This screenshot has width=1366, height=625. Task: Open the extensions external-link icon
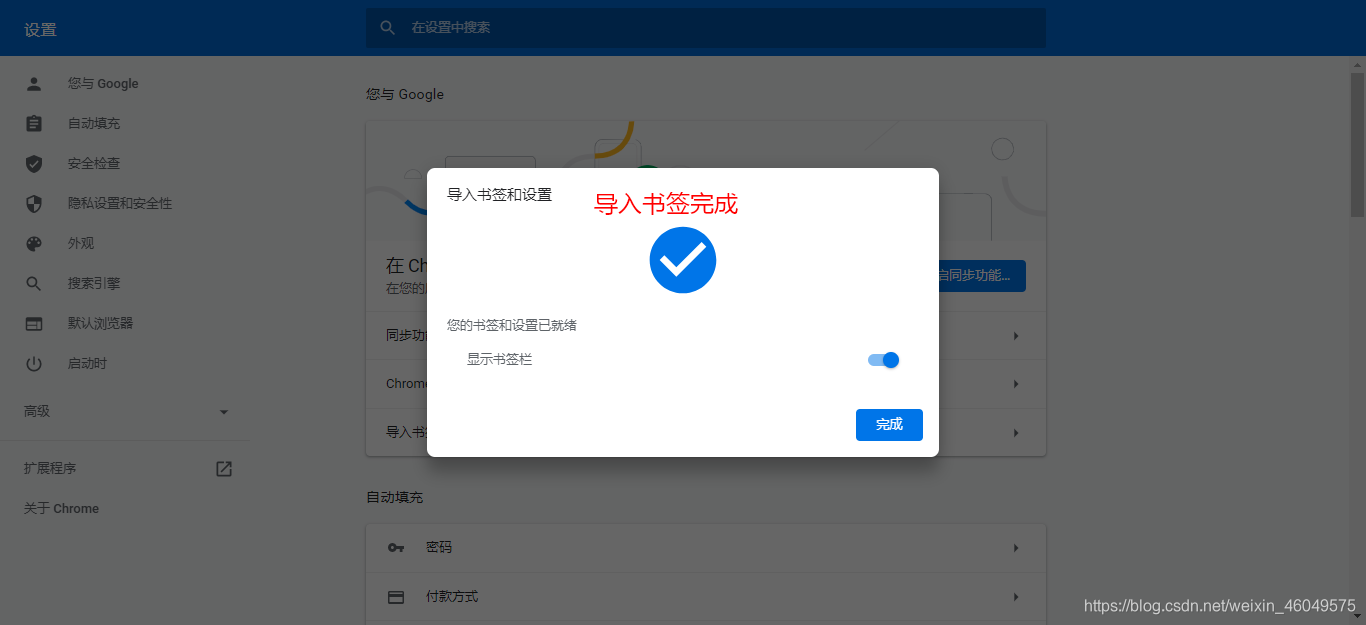224,469
